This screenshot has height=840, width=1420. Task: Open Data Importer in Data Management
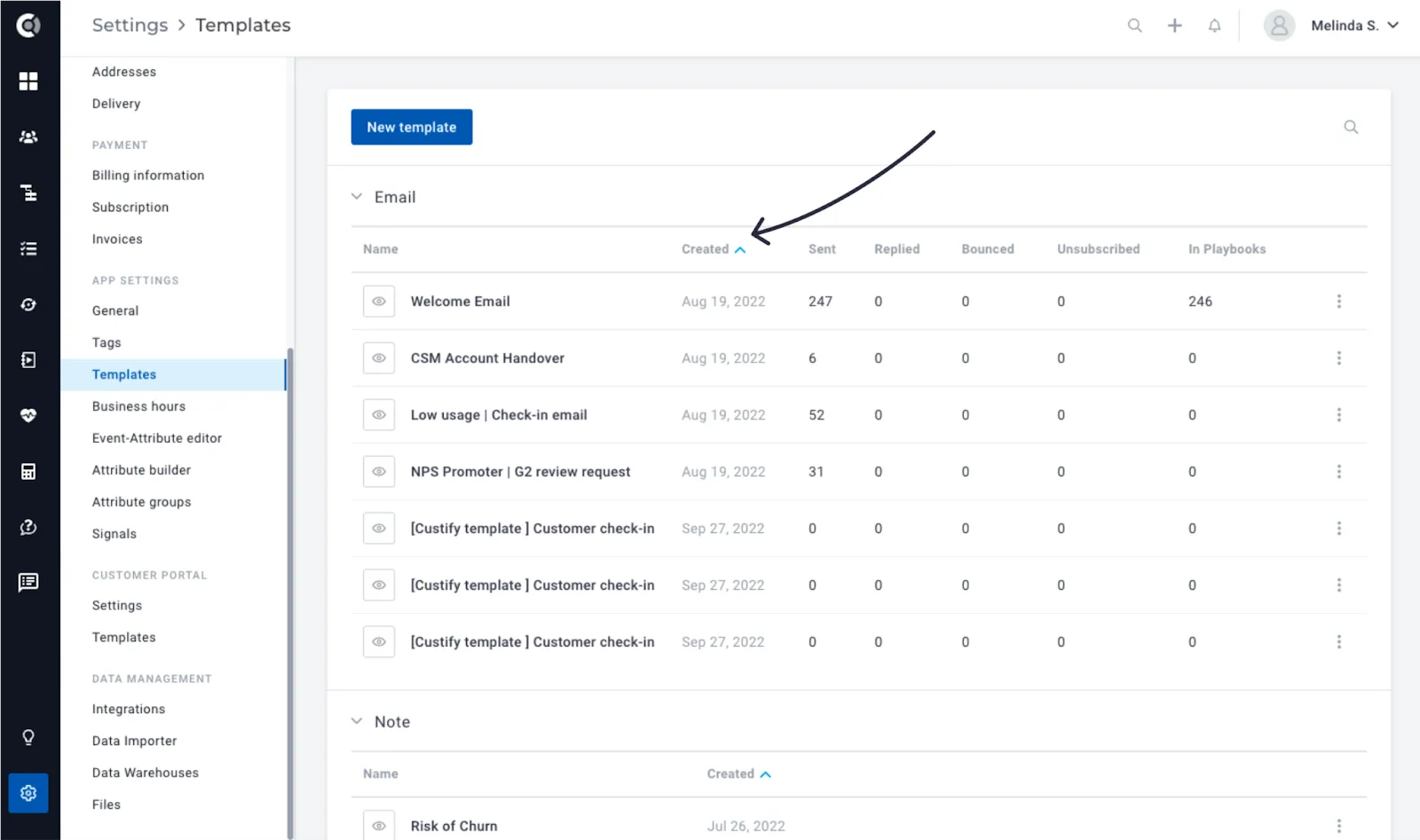134,742
